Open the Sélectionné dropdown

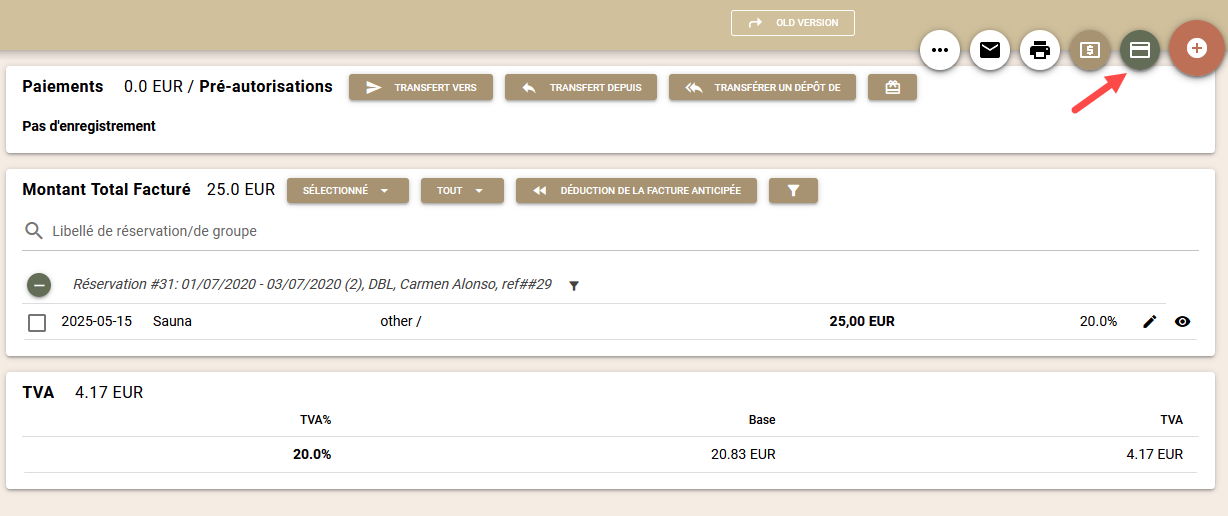(x=348, y=190)
